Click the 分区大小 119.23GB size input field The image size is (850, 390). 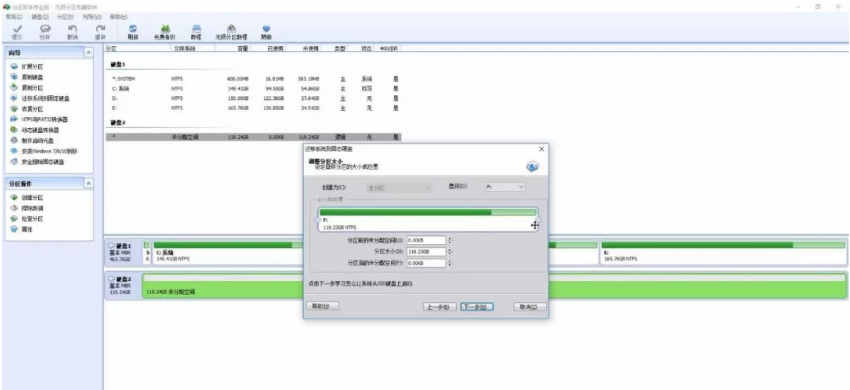[426, 252]
